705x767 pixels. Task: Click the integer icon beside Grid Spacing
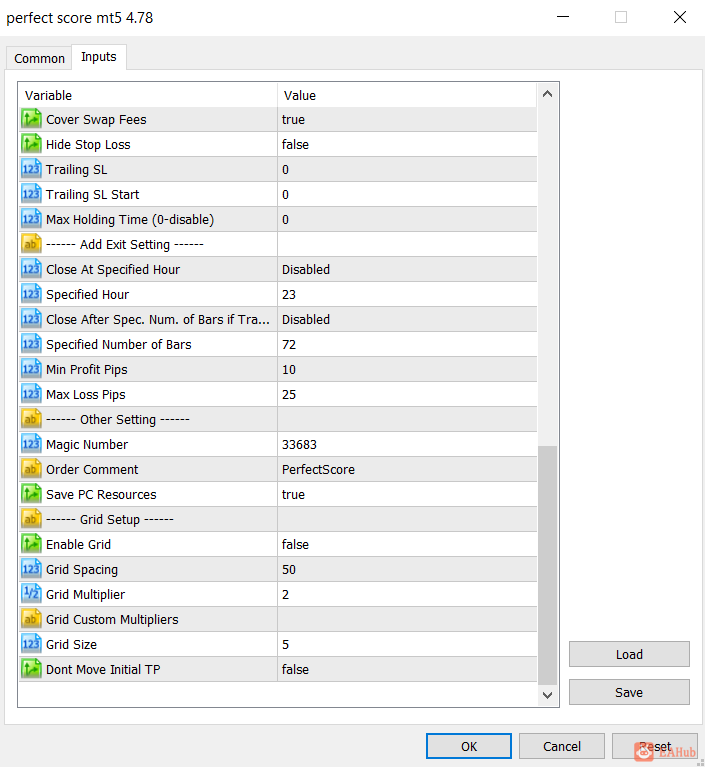[31, 568]
